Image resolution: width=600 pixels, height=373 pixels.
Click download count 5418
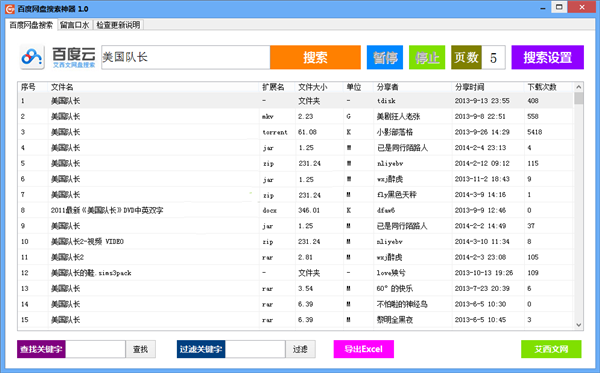(x=535, y=132)
